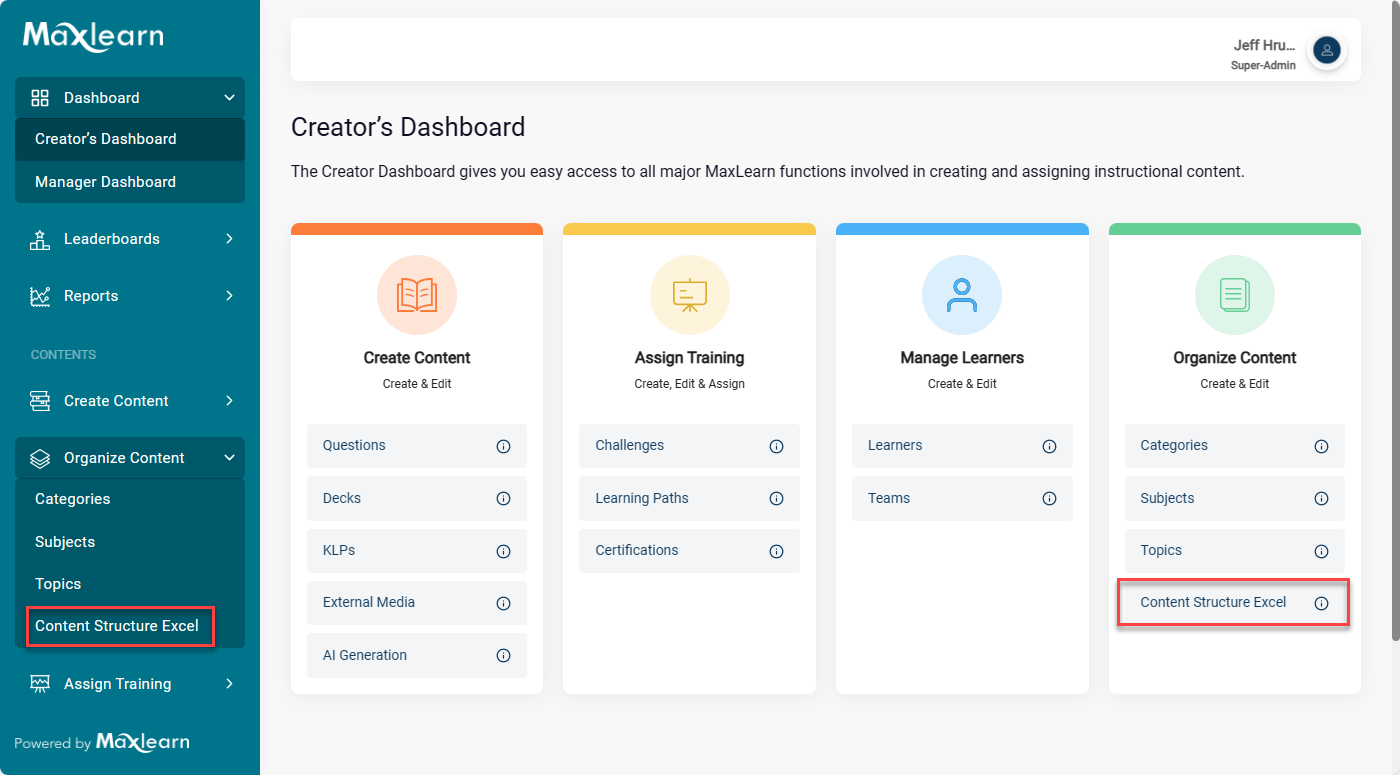Click info icon next to Challenges
The width and height of the screenshot is (1400, 775).
point(776,446)
